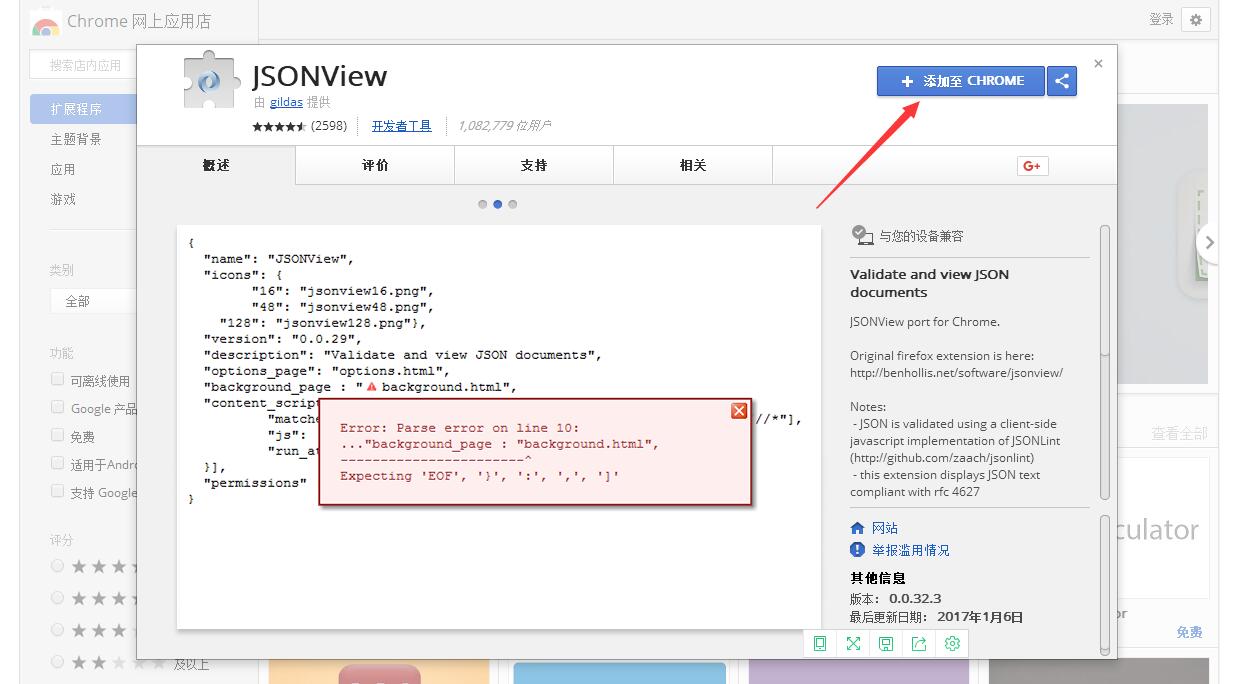Switch to the 支持 tab
1254x684 pixels.
point(534,165)
